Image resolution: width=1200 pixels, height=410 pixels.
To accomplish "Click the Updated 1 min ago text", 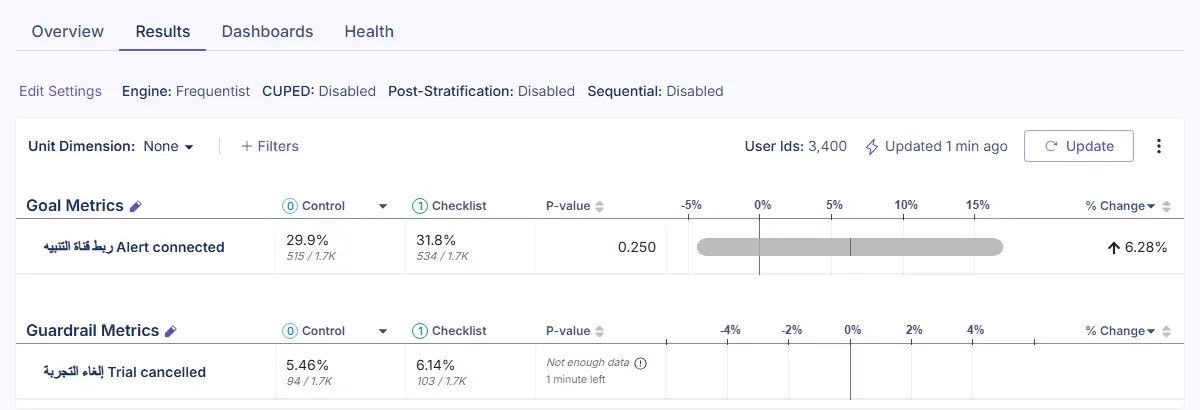I will pyautogui.click(x=946, y=146).
